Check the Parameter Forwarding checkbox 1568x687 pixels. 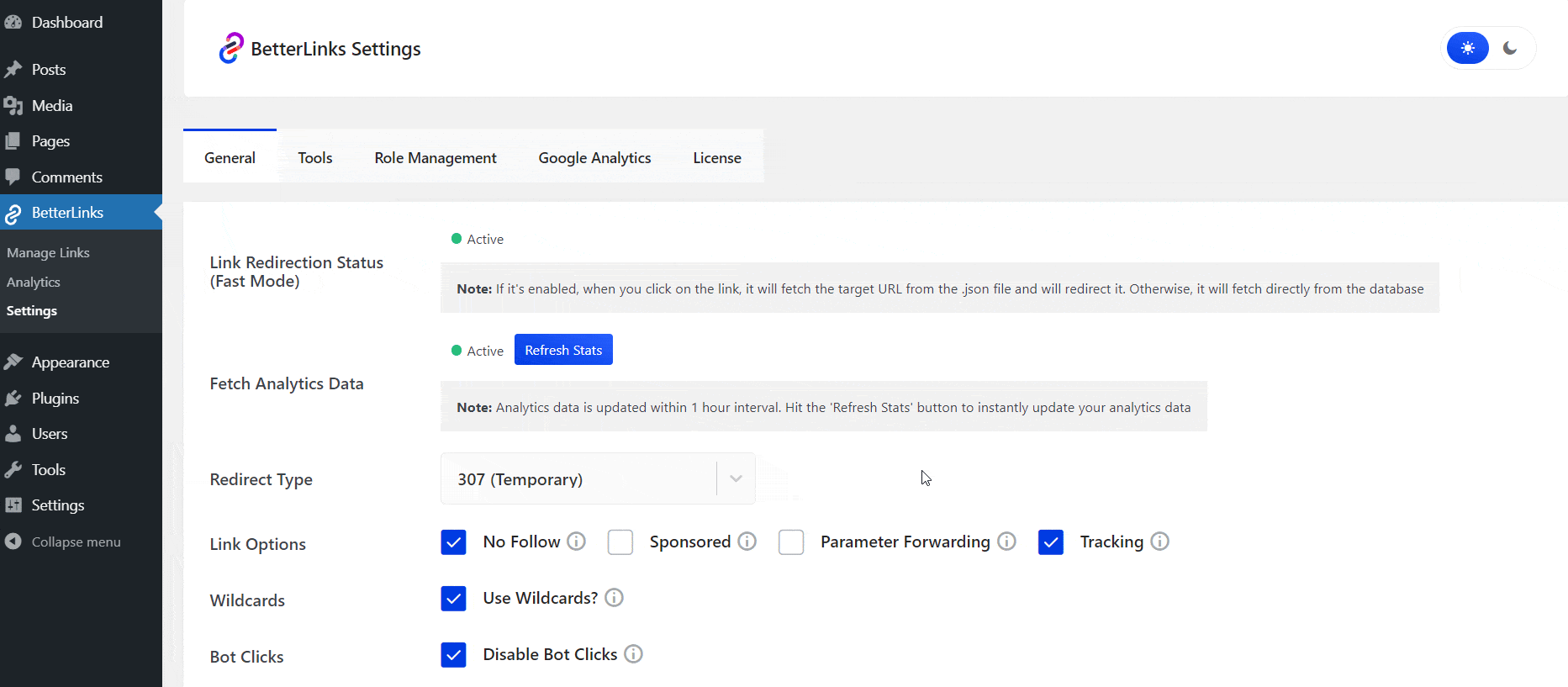[x=791, y=542]
